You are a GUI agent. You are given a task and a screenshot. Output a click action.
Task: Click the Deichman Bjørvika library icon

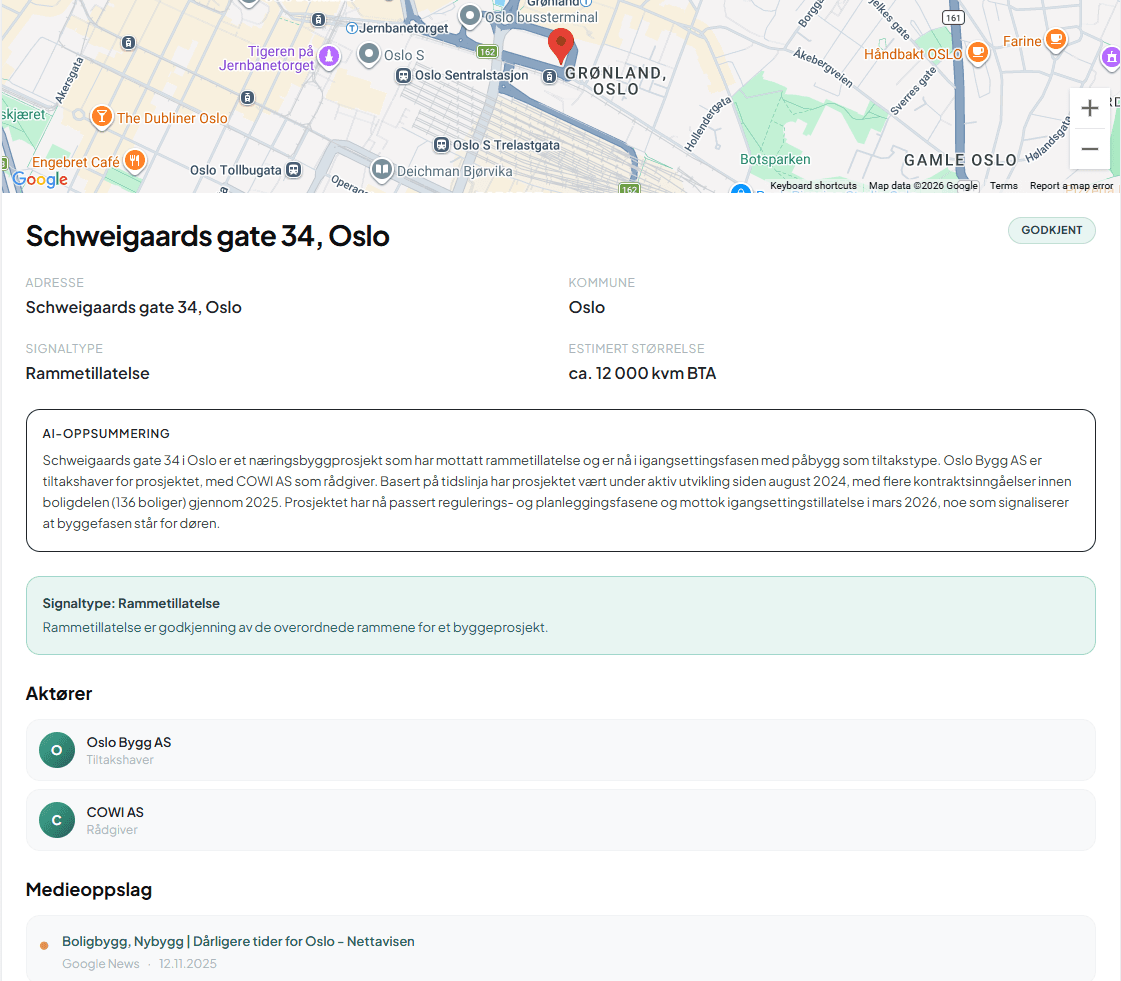pyautogui.click(x=382, y=170)
